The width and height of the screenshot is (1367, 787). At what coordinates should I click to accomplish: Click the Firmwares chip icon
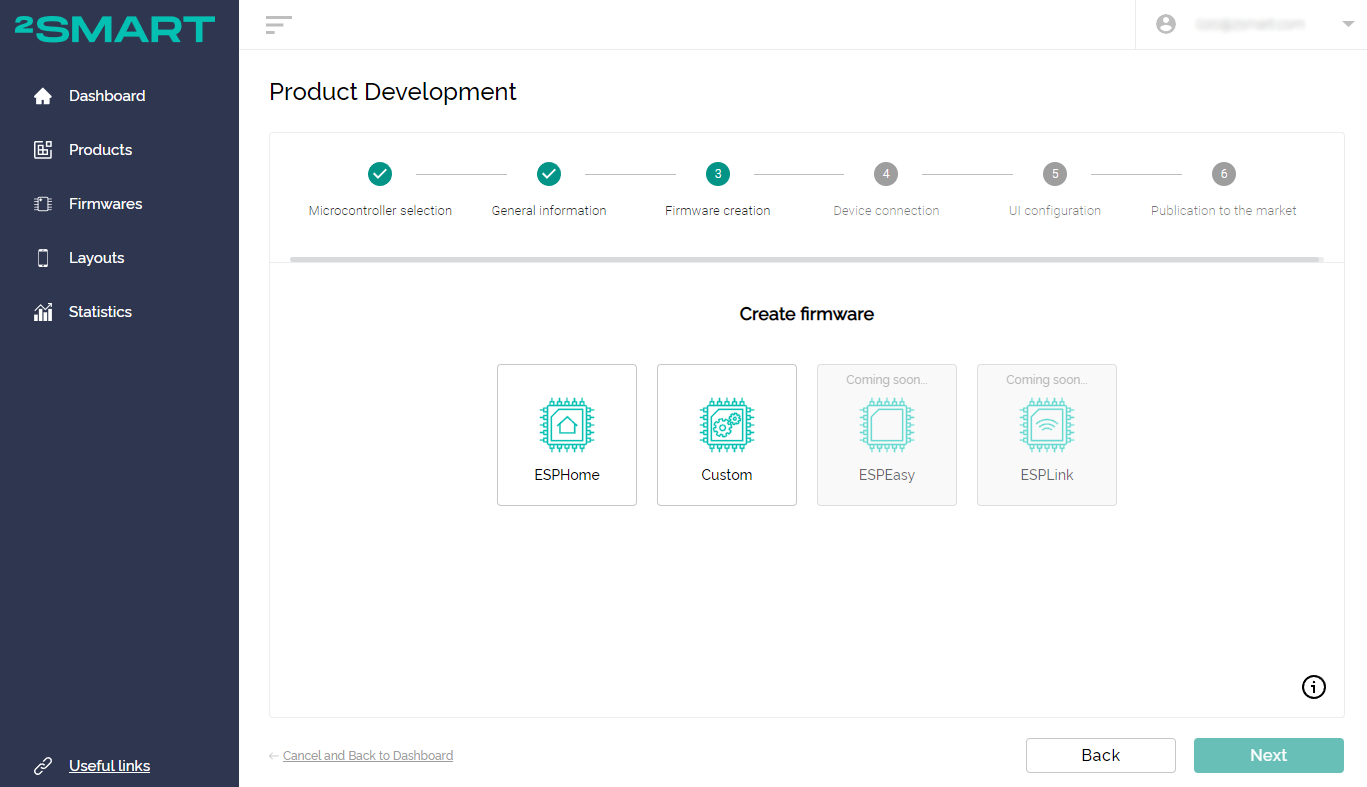43,204
